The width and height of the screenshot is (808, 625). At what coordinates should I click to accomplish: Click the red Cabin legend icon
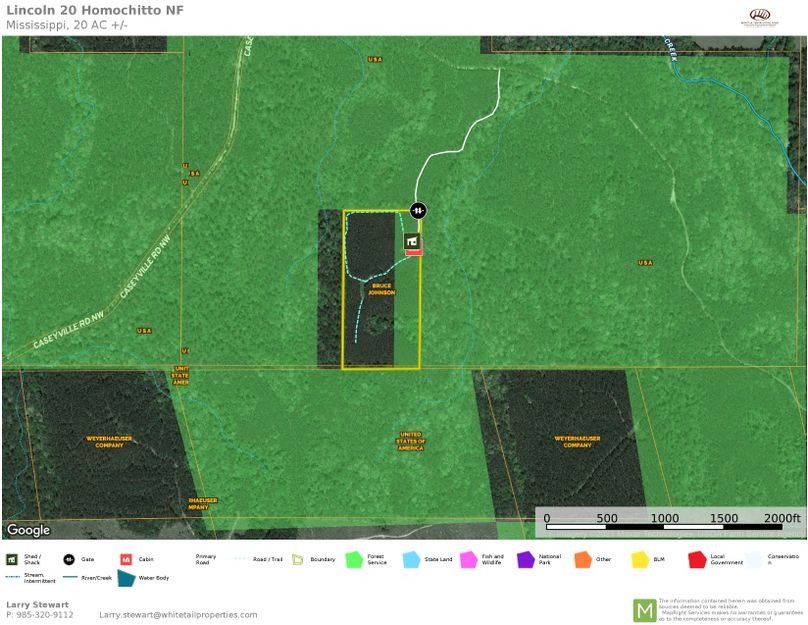(x=126, y=559)
